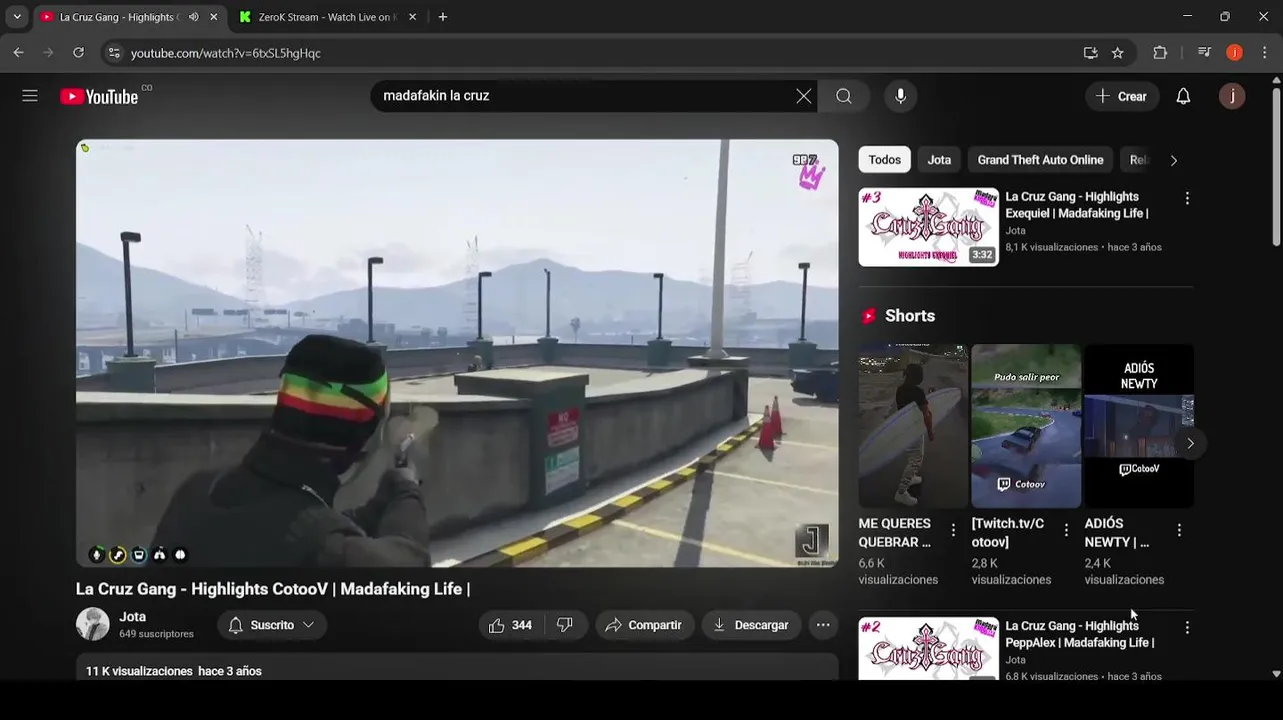Reload the page
This screenshot has height=720, width=1283.
[x=78, y=53]
